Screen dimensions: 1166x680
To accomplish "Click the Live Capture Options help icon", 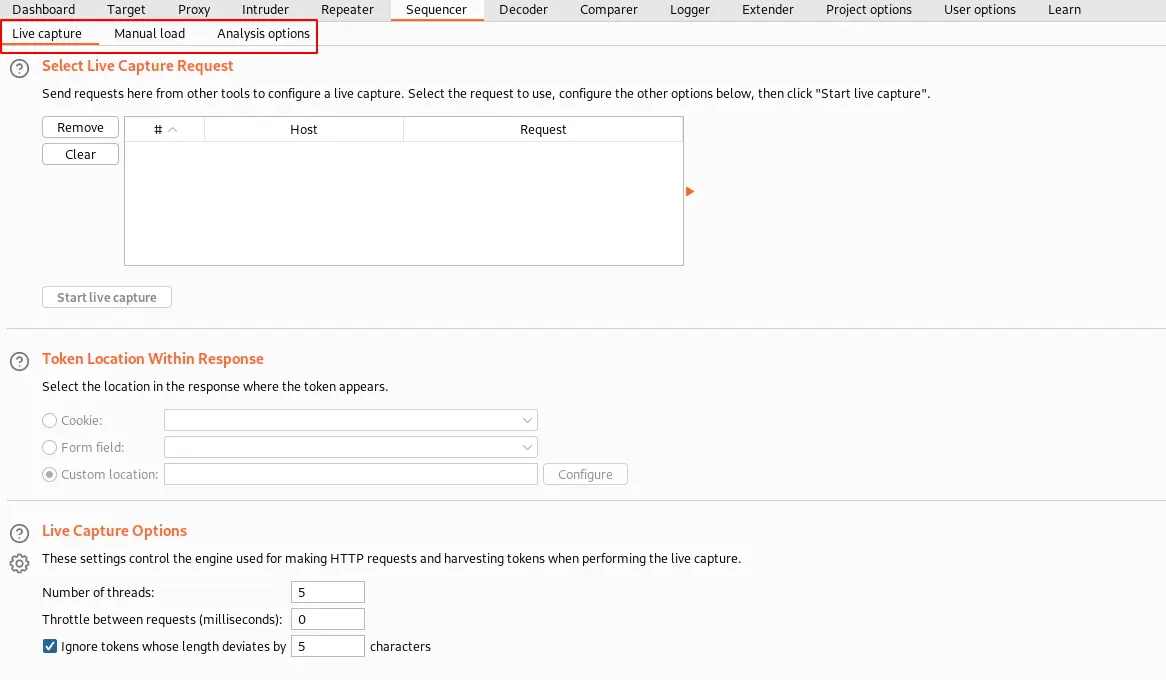I will click(19, 533).
